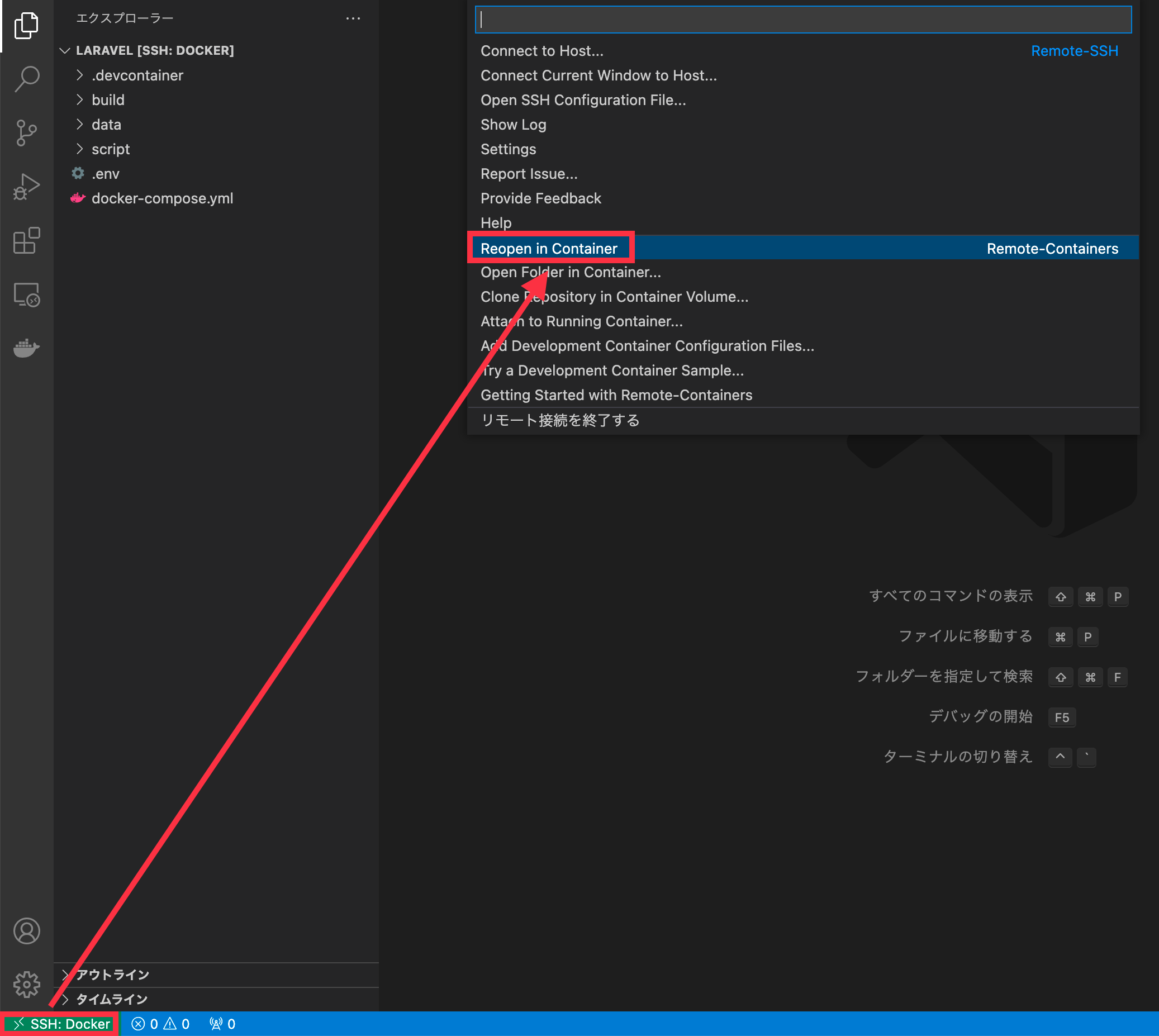
Task: Click the explorer more actions ellipsis
Action: 353,18
